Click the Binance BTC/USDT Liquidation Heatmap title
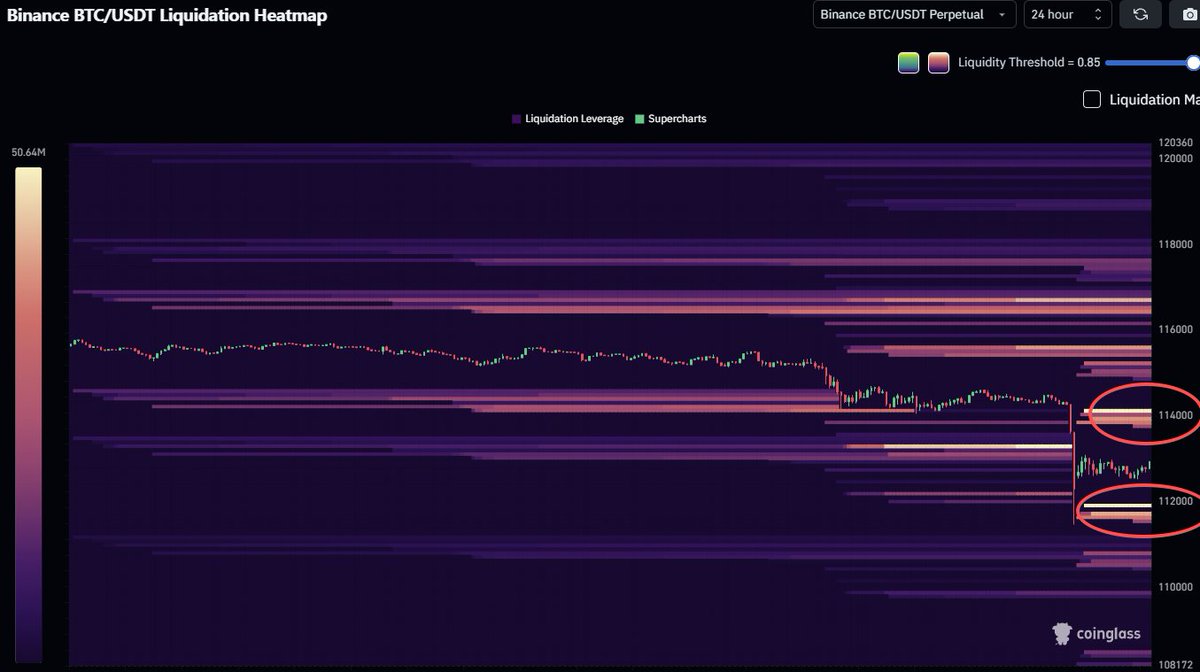This screenshot has width=1200, height=672. pyautogui.click(x=167, y=15)
